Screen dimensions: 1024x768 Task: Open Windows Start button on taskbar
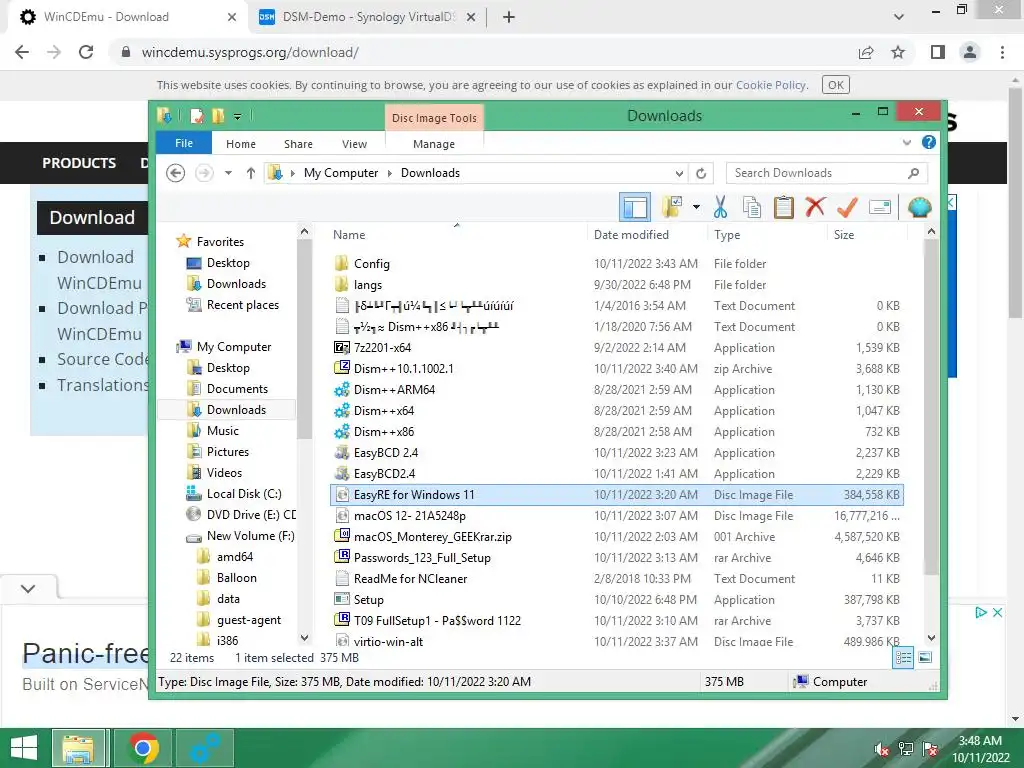pyautogui.click(x=24, y=748)
